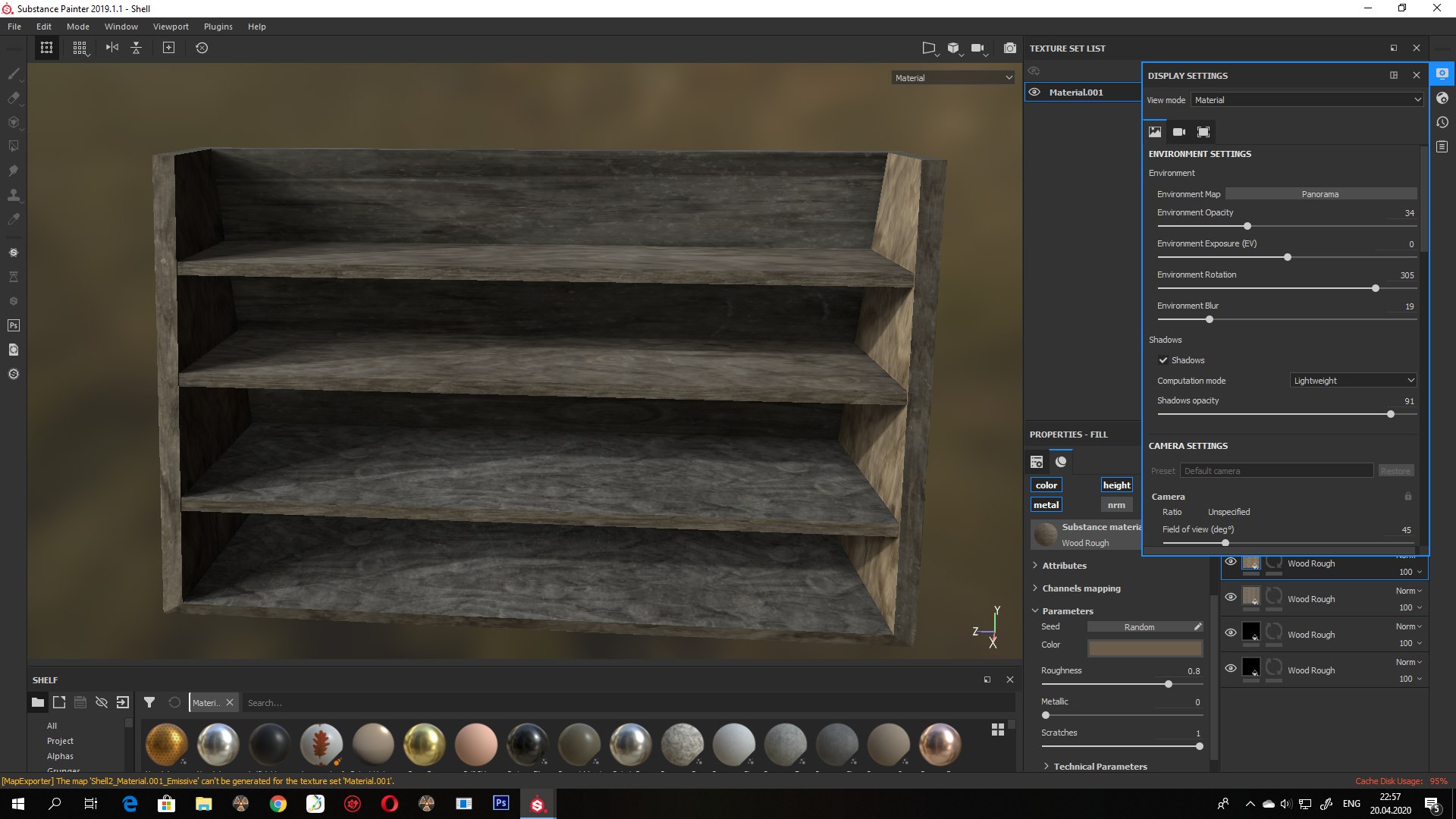Image resolution: width=1456 pixels, height=819 pixels.
Task: Select the Paint brush tool
Action: tap(14, 74)
